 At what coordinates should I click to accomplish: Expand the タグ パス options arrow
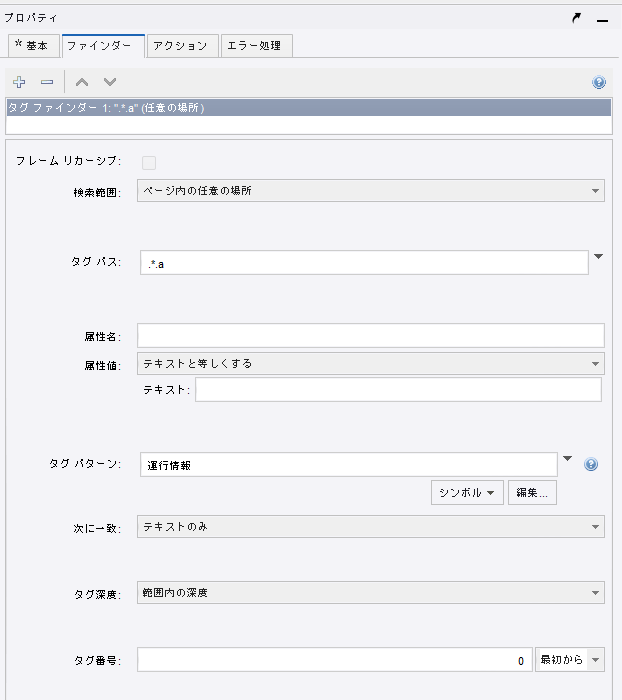point(599,256)
